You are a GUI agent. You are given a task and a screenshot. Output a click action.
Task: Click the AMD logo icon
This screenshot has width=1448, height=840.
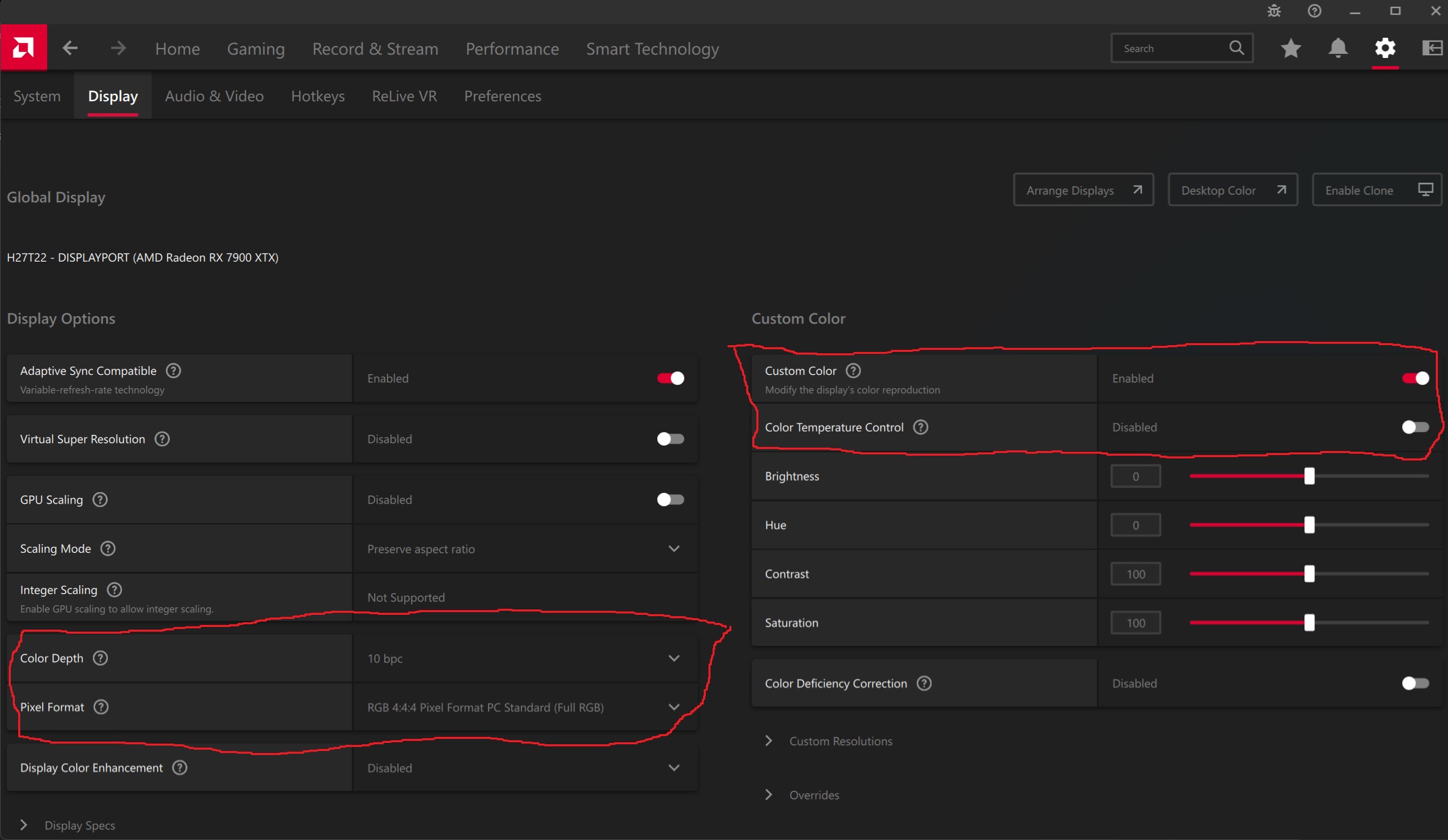pyautogui.click(x=24, y=48)
